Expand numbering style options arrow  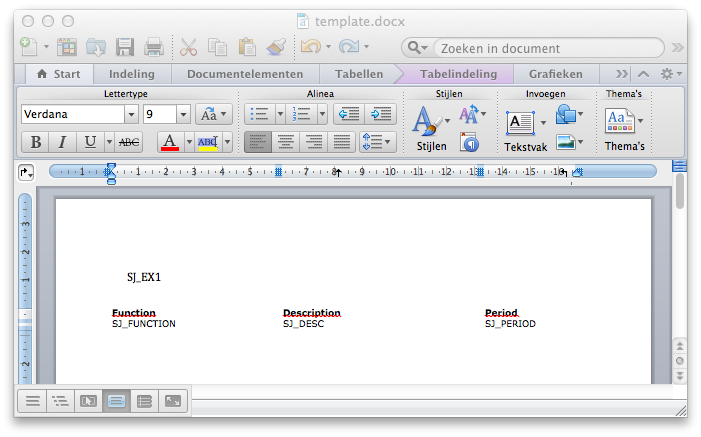[x=322, y=115]
